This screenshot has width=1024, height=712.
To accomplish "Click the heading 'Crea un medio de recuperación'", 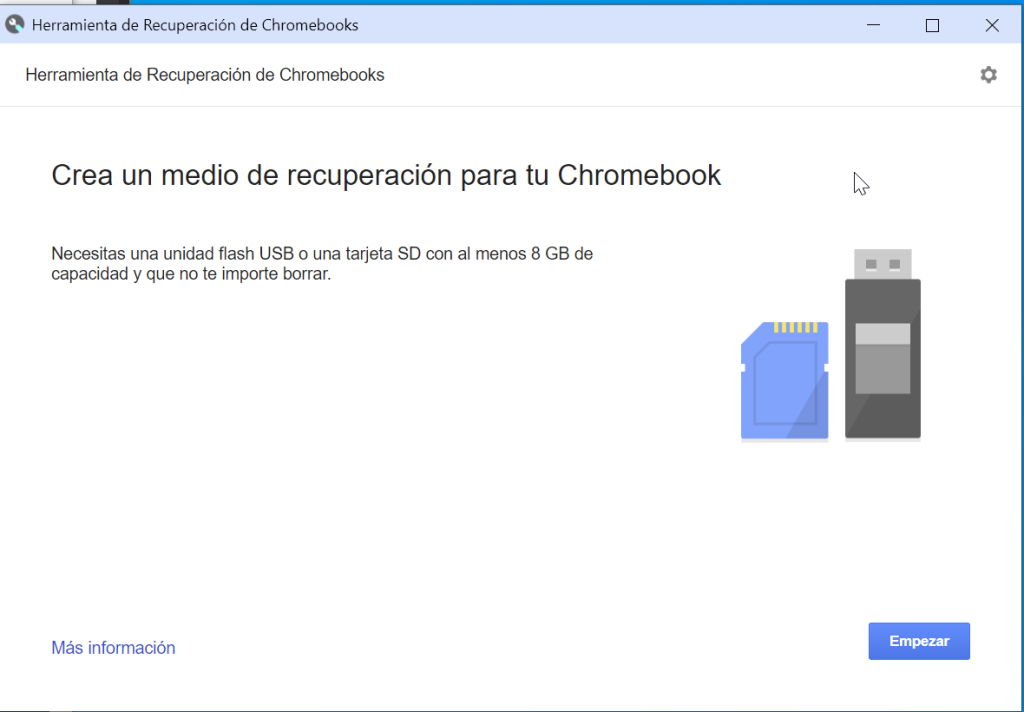I will (385, 175).
